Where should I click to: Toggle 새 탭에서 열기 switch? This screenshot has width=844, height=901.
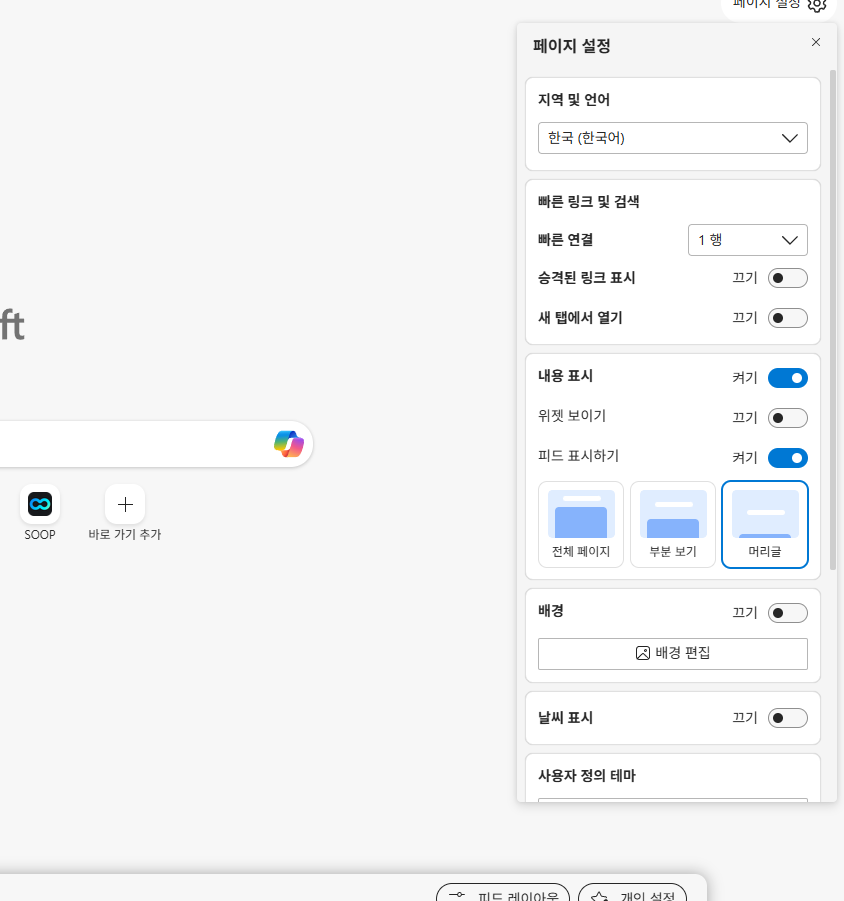[x=788, y=318]
